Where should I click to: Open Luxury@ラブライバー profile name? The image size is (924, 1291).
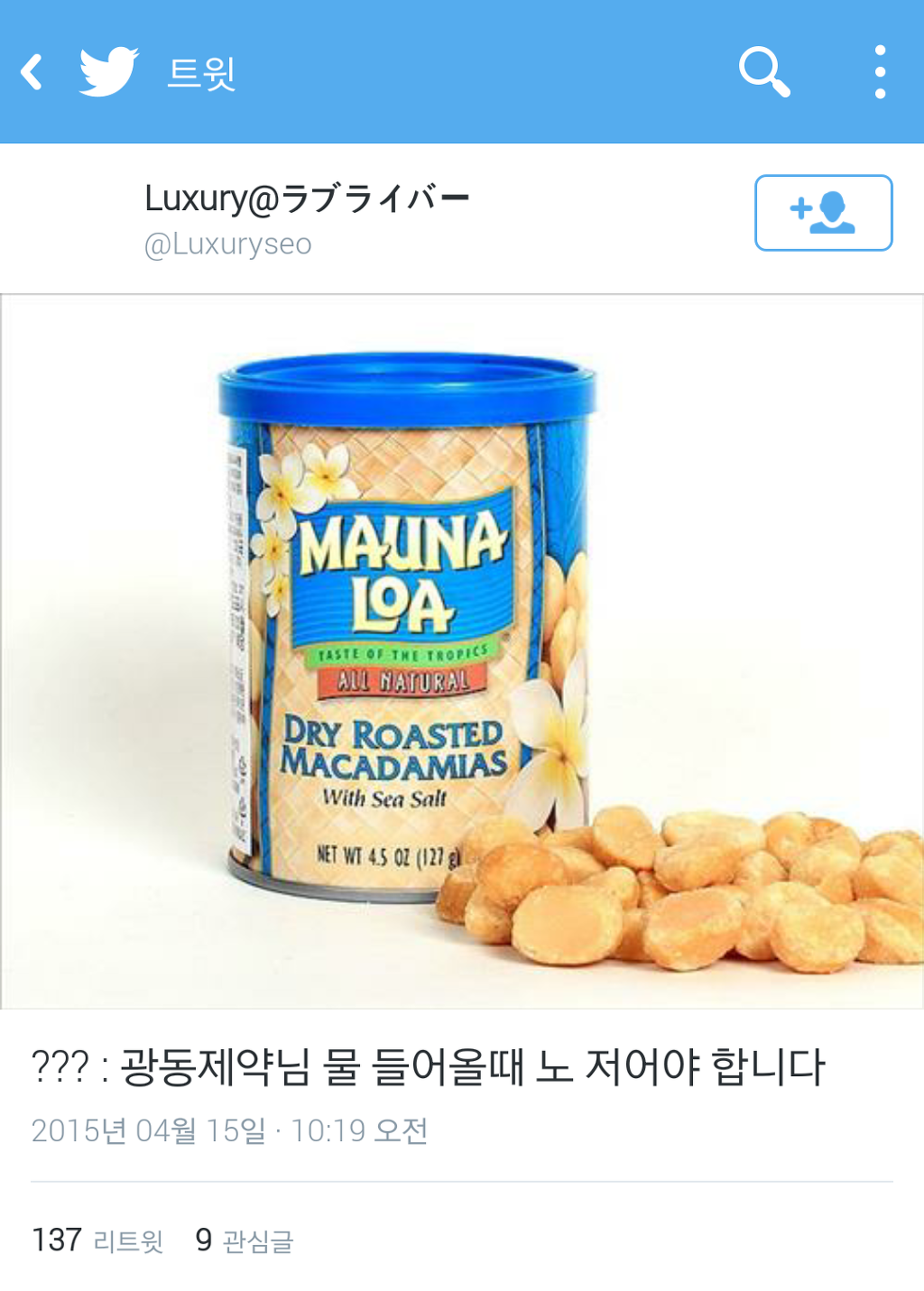tap(307, 198)
